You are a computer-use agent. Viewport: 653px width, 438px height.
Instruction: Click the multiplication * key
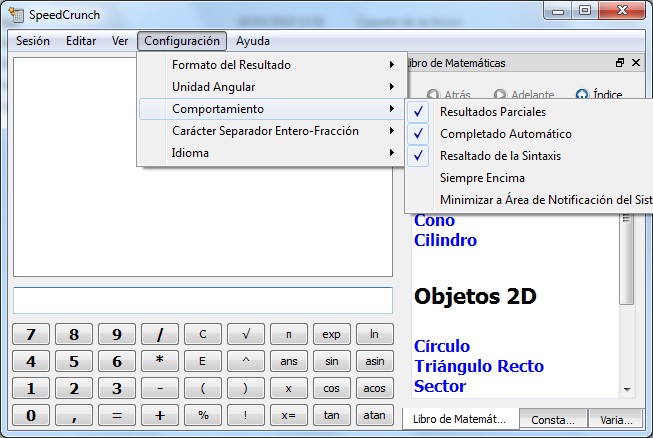[160, 361]
